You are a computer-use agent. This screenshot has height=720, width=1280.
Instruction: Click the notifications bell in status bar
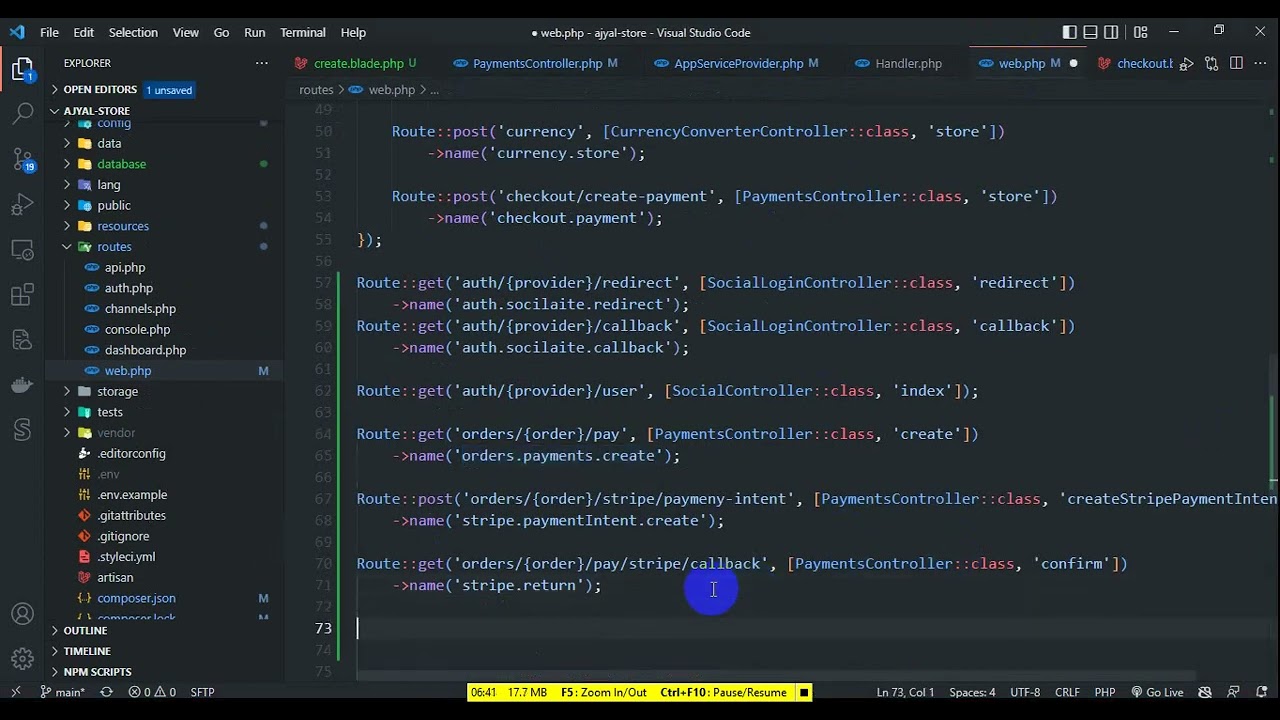(1263, 692)
